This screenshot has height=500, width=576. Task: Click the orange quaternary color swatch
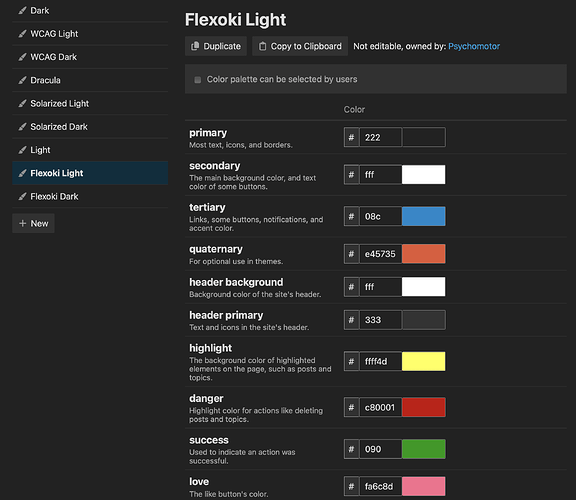click(x=424, y=254)
